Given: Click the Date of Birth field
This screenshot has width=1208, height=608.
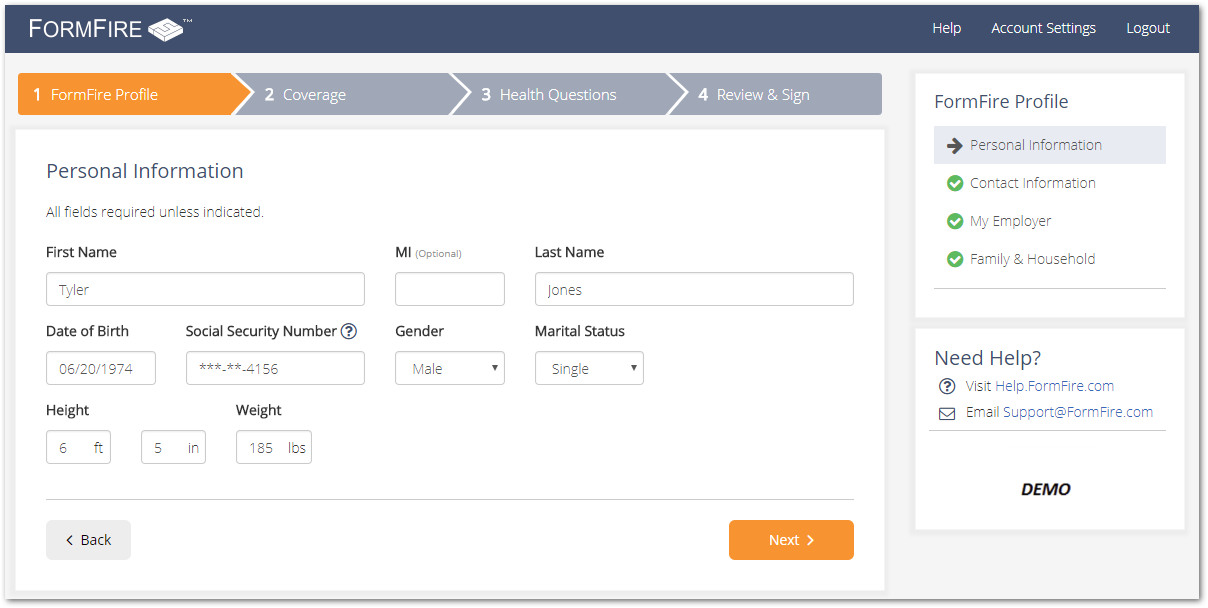Looking at the screenshot, I should 101,368.
